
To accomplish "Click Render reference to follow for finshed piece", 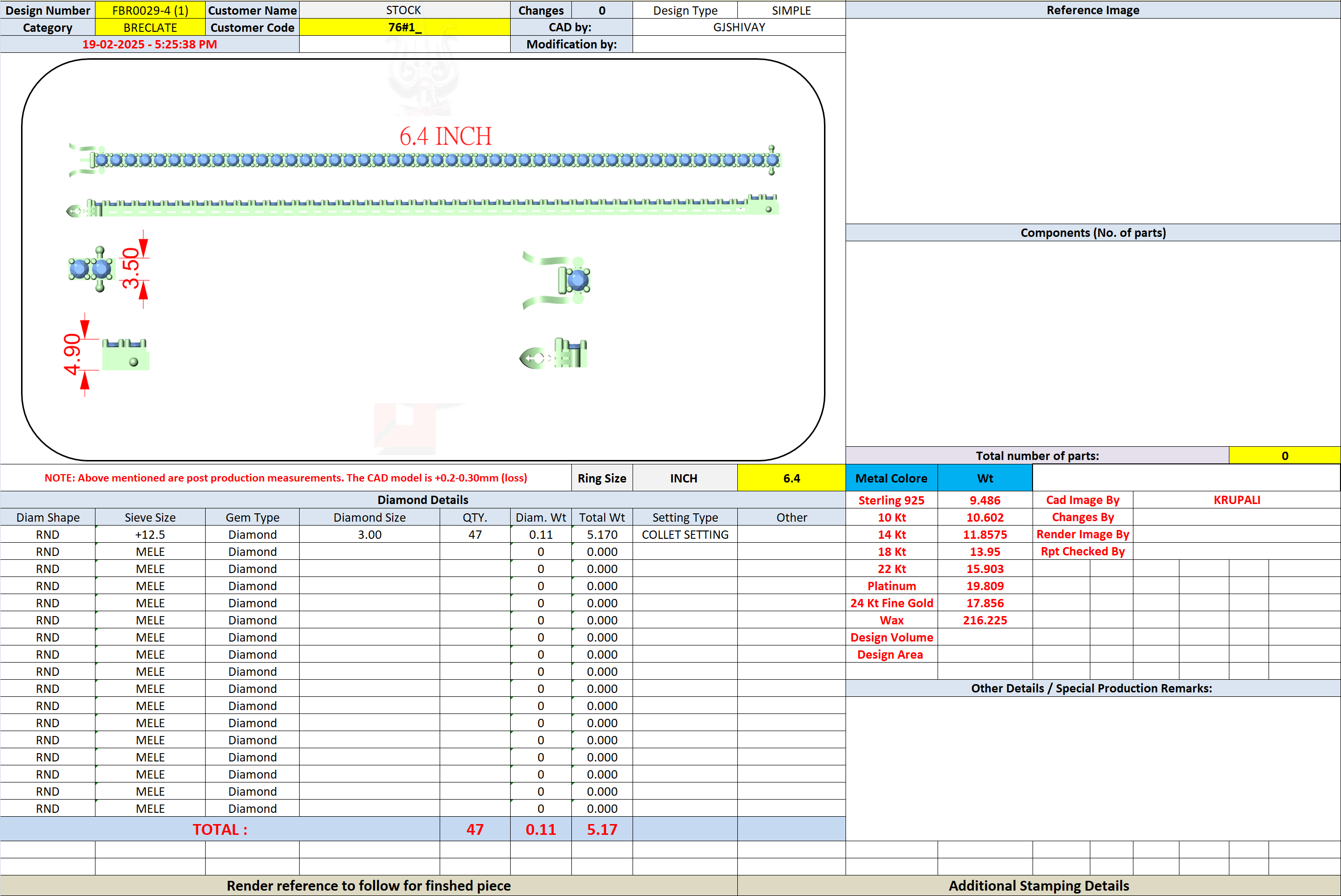I will (369, 885).
